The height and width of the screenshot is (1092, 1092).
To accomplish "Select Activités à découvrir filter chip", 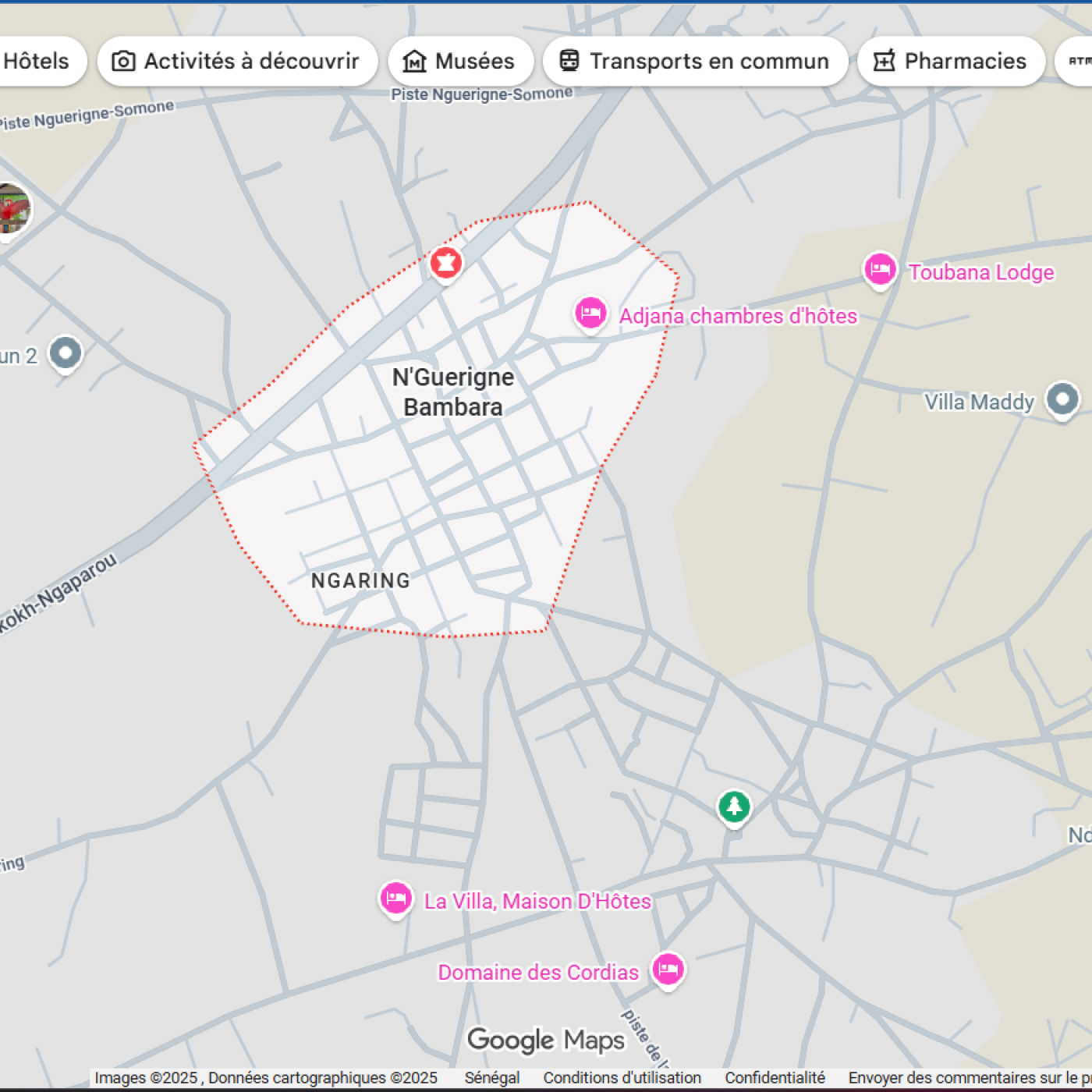I will 237,61.
